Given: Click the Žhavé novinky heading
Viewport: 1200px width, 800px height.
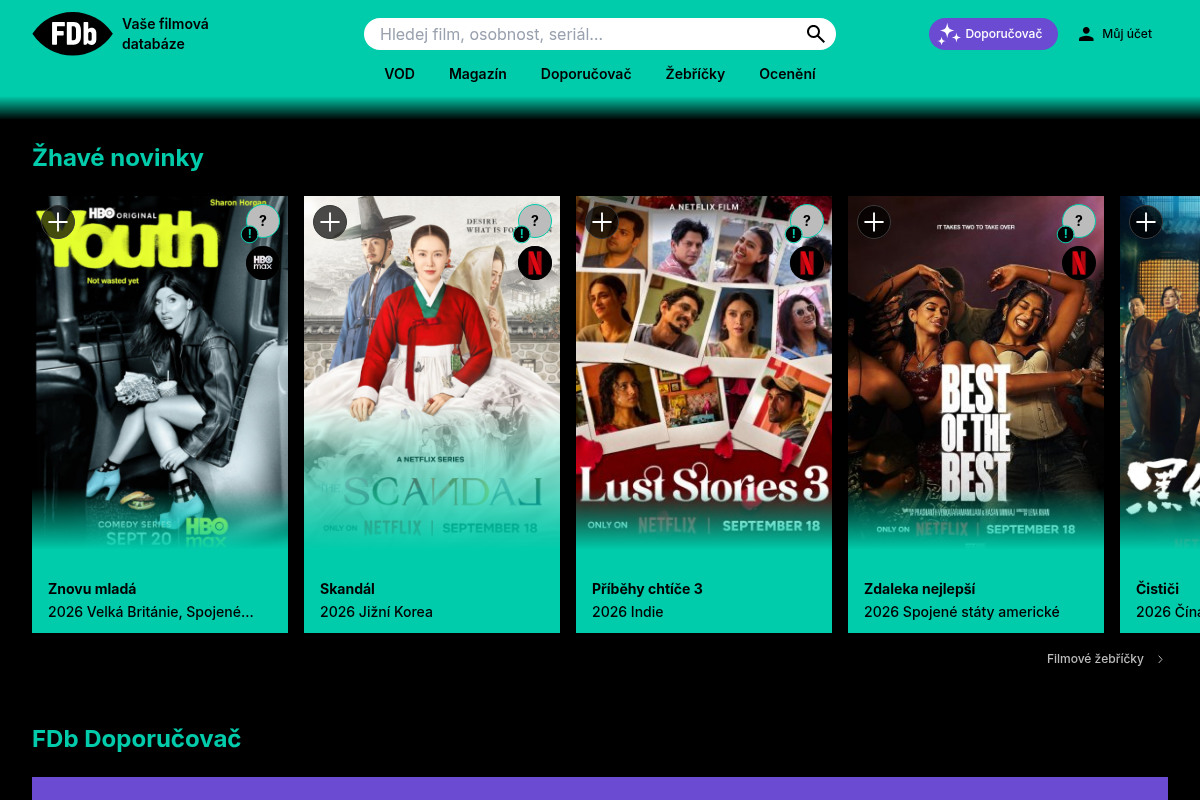Looking at the screenshot, I should (118, 157).
